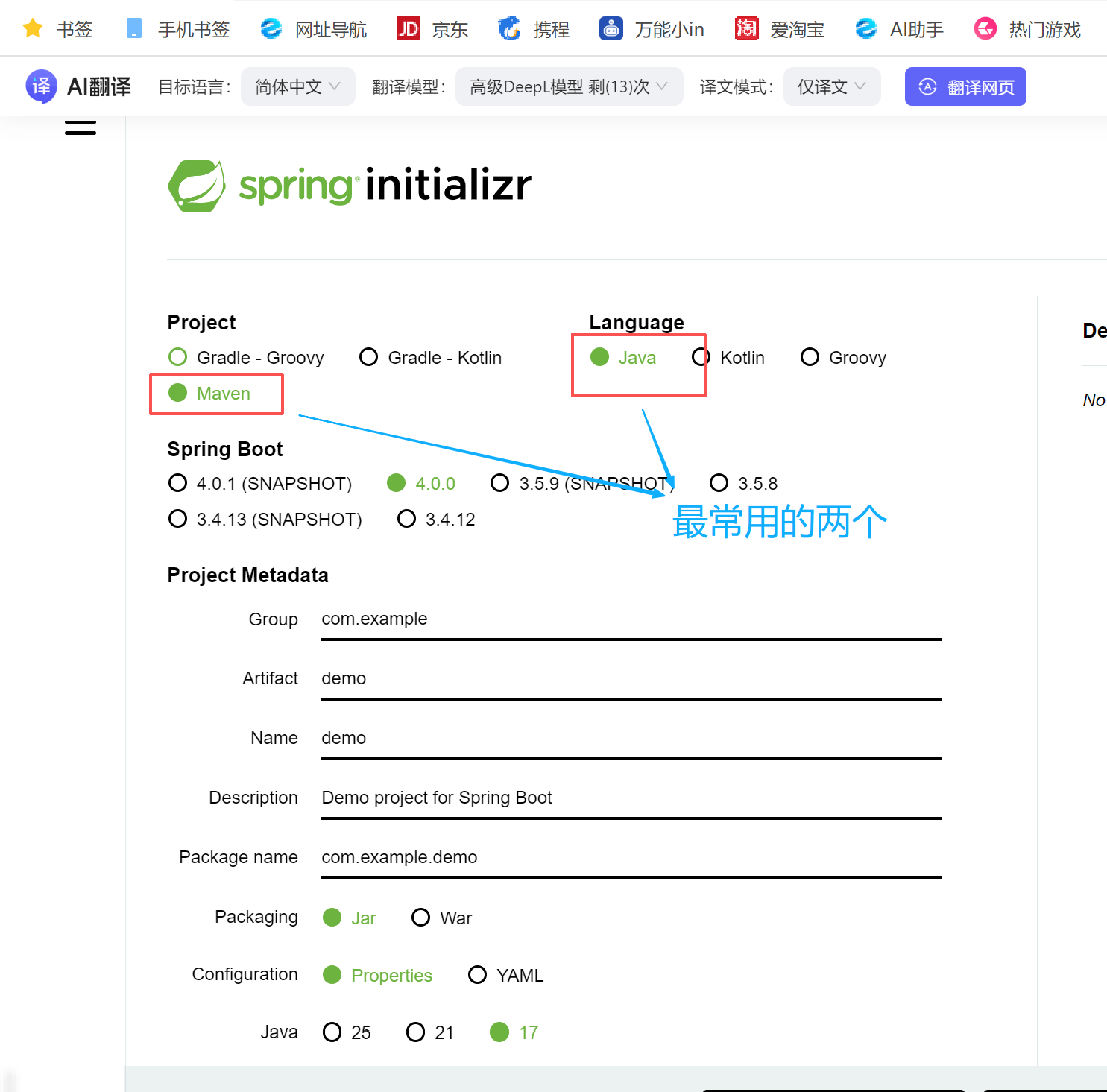Click the Artifact input field
1107x1092 pixels.
(x=631, y=680)
